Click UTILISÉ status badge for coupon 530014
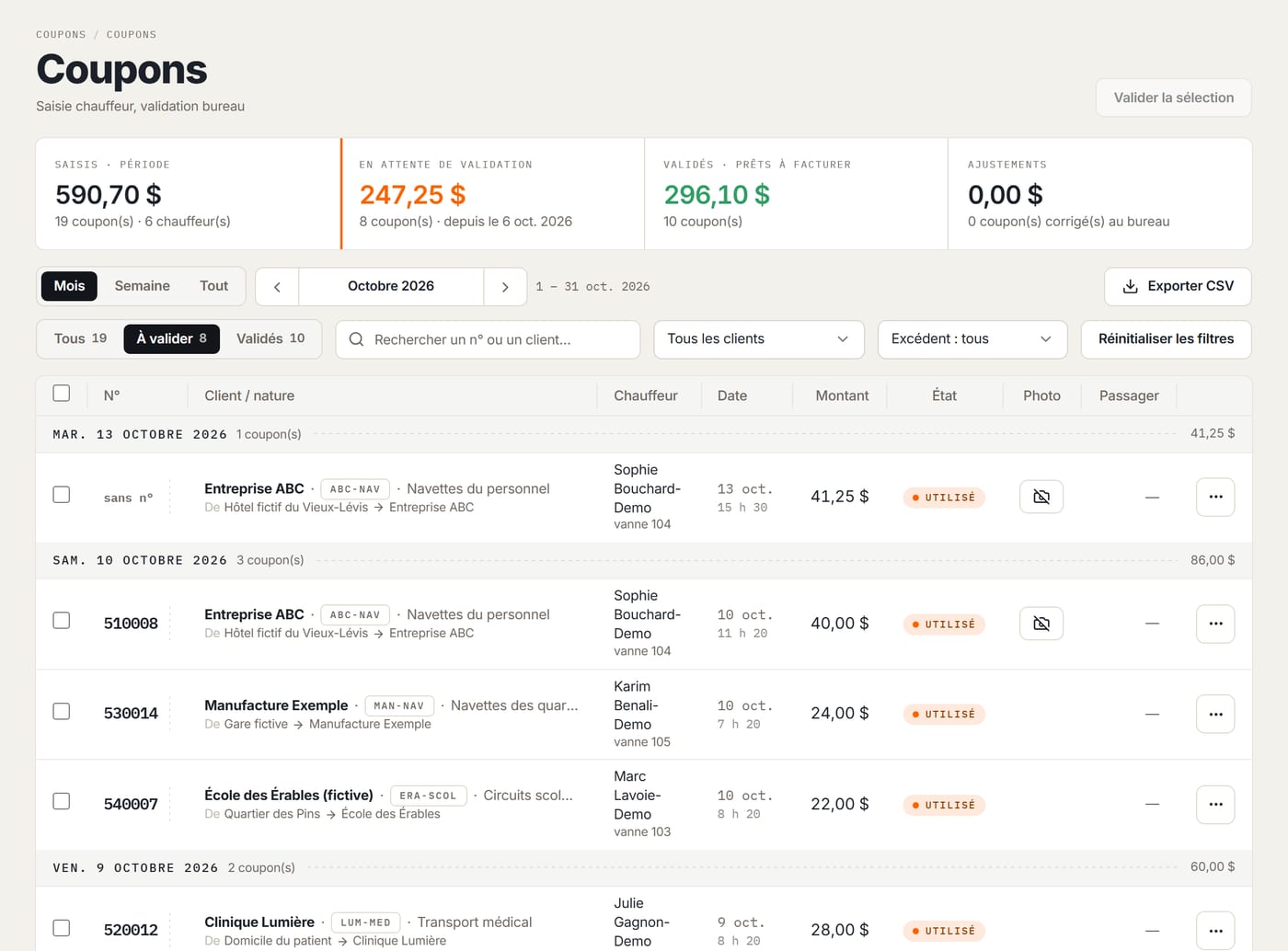 point(944,715)
